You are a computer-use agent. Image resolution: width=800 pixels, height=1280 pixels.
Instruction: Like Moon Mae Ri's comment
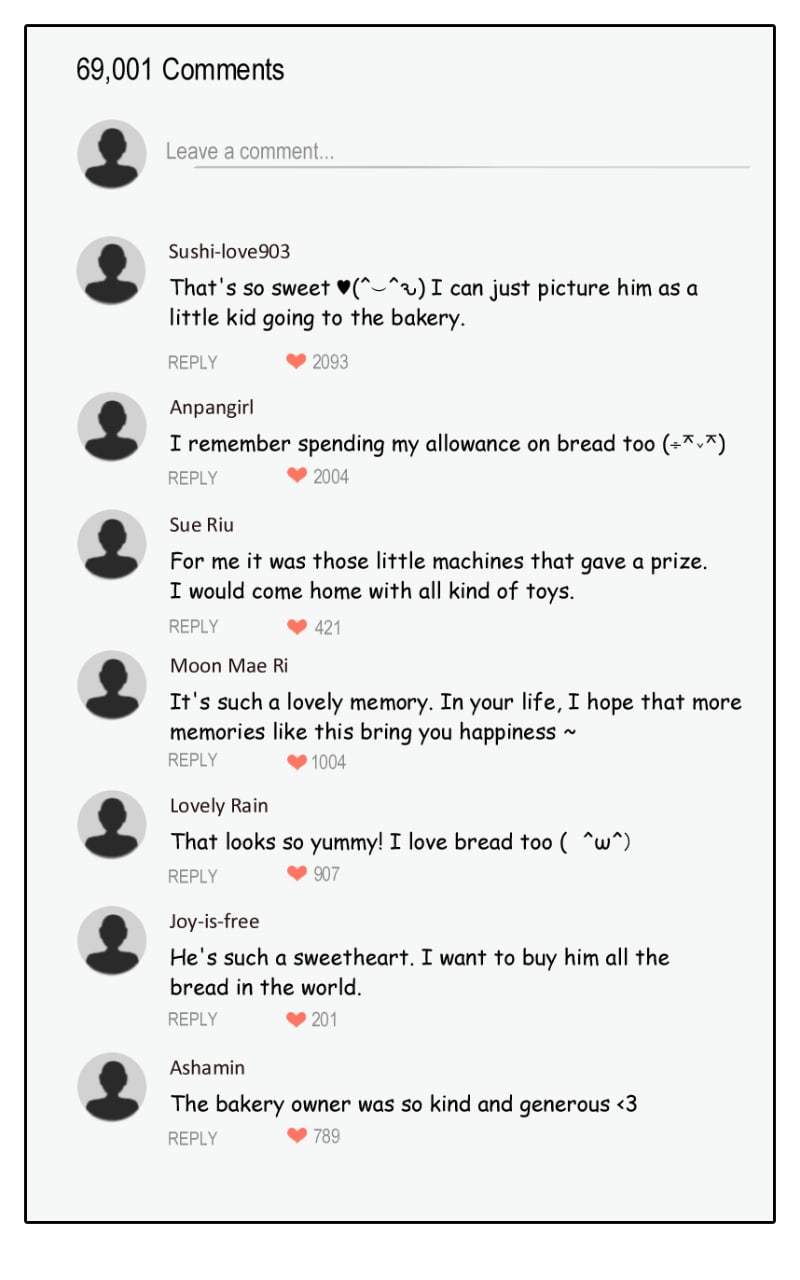point(297,762)
